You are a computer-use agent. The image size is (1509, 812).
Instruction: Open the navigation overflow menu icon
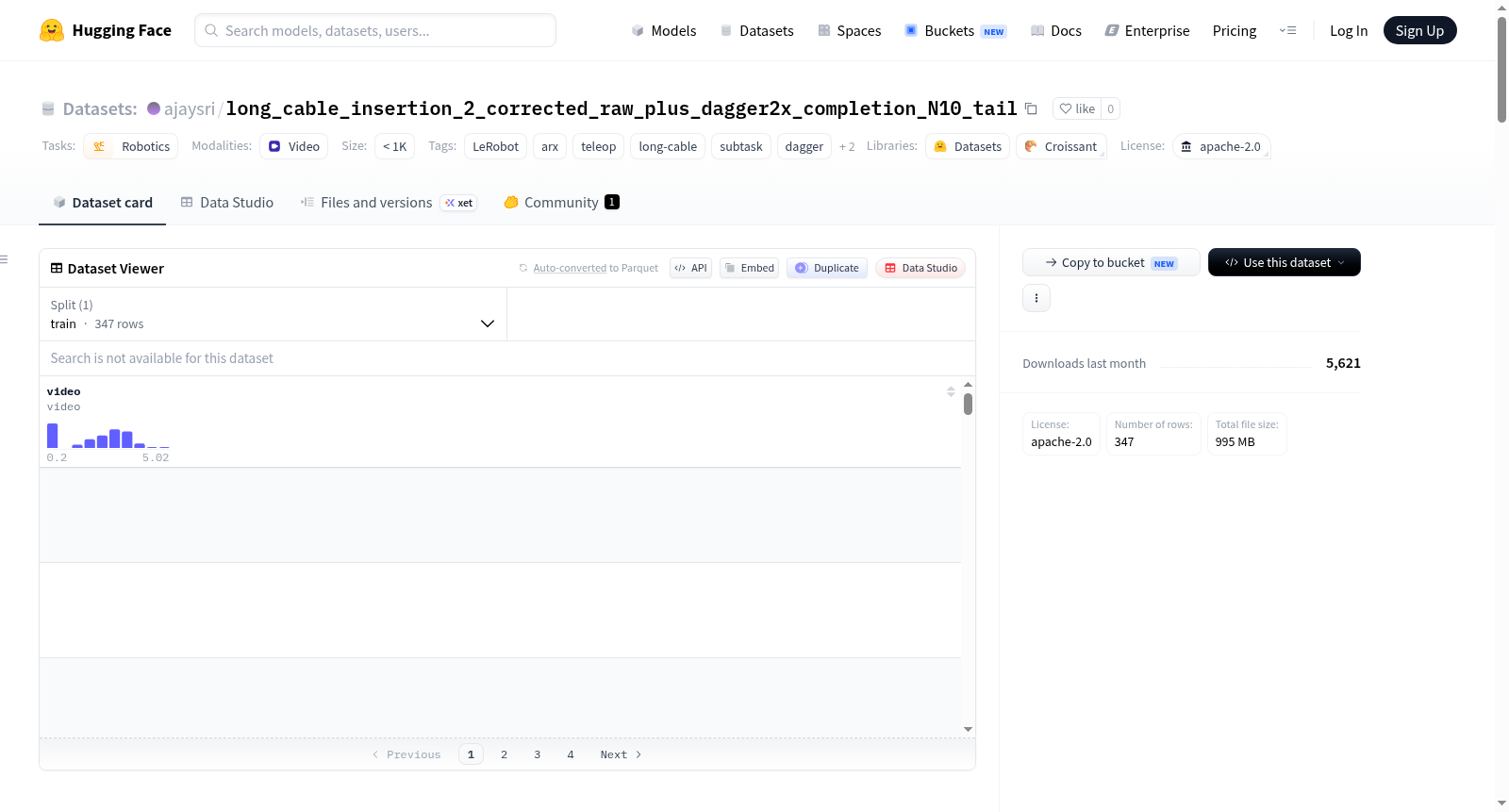pyautogui.click(x=1287, y=30)
